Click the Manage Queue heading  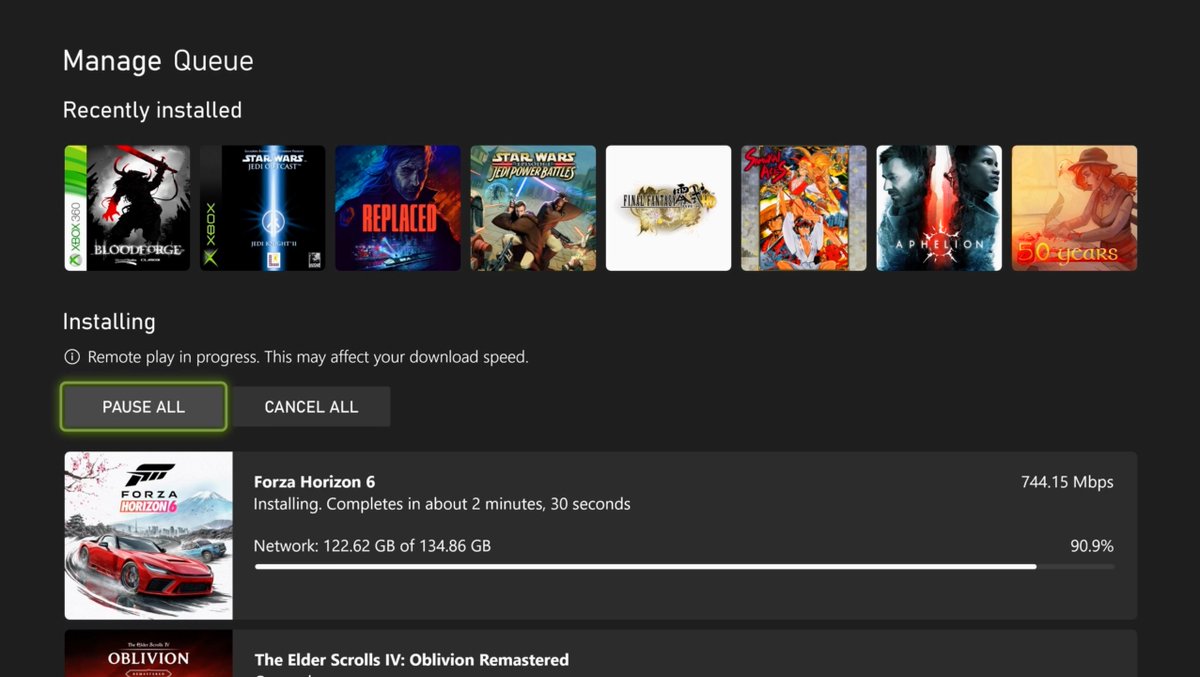[158, 61]
